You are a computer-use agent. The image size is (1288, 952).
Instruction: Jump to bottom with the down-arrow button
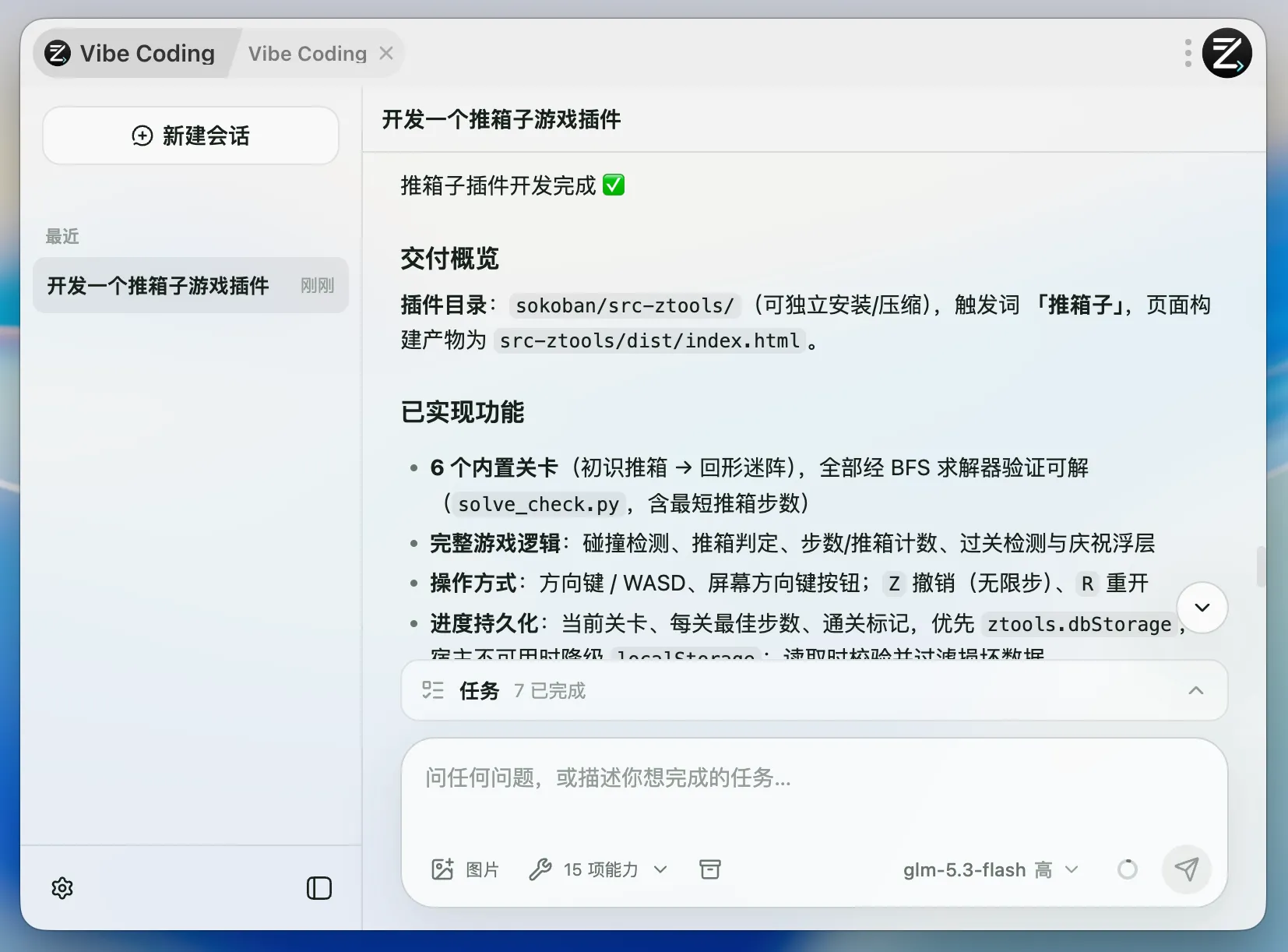(1202, 608)
